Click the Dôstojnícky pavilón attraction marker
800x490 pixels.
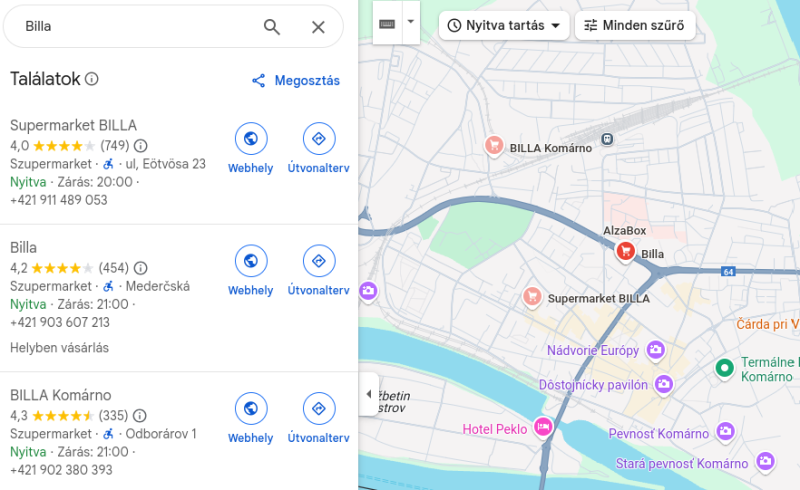[x=664, y=384]
